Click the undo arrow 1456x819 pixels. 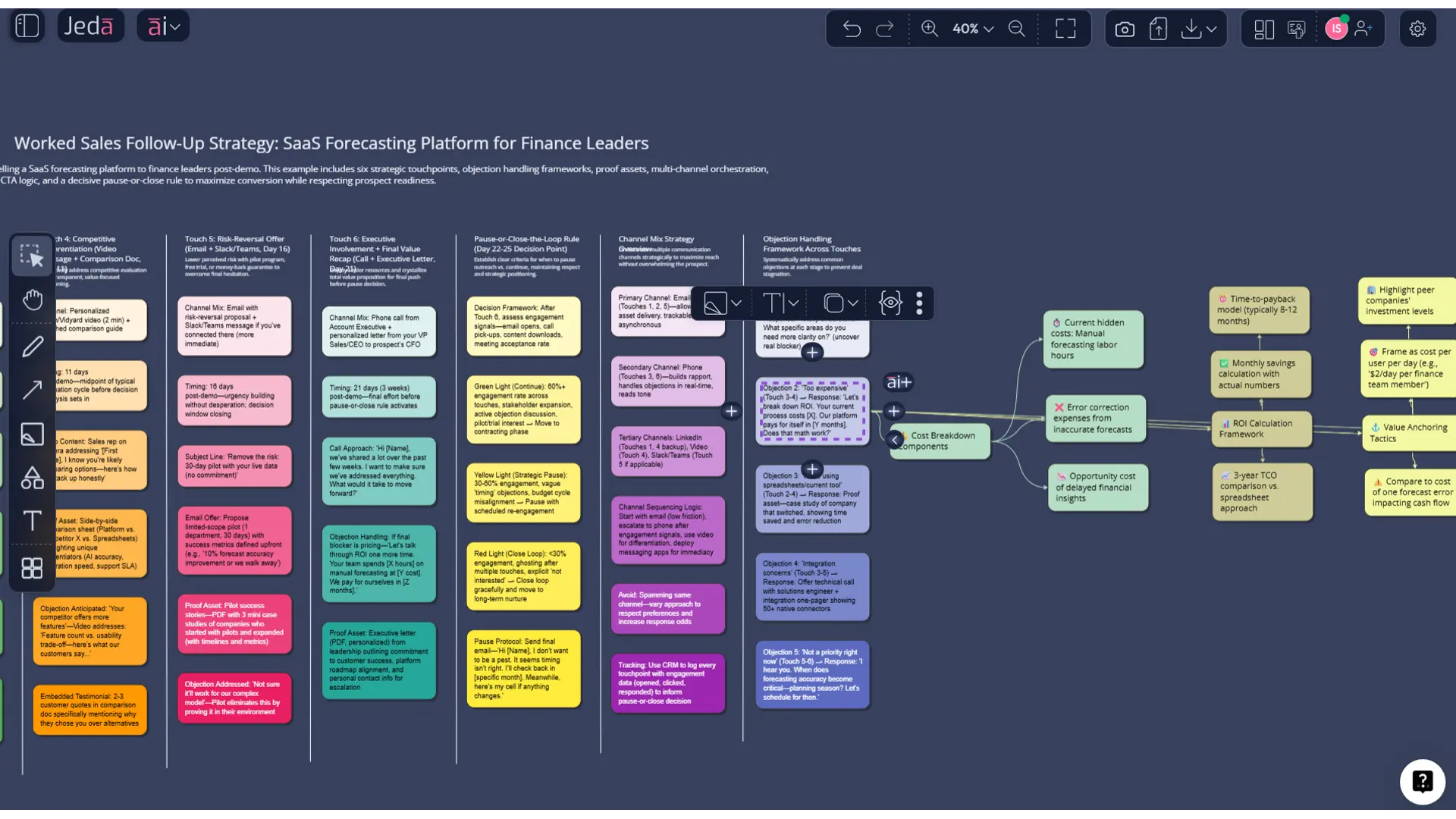pyautogui.click(x=852, y=29)
